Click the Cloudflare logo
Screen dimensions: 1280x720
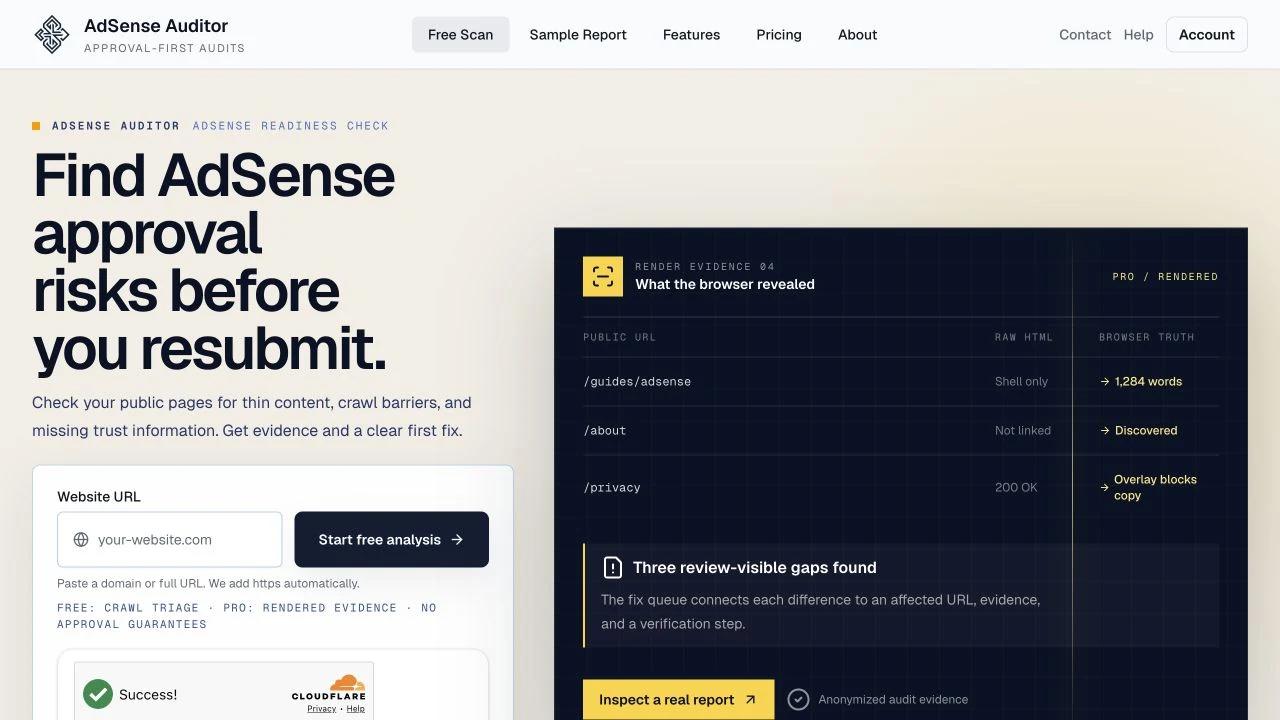pos(329,687)
